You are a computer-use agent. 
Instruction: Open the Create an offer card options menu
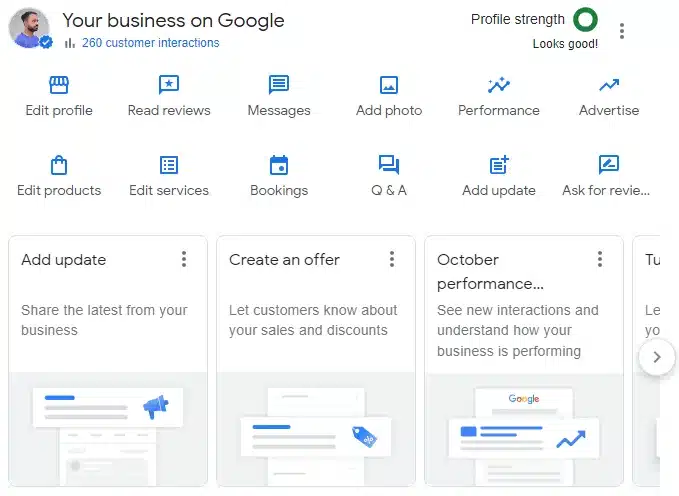point(392,259)
